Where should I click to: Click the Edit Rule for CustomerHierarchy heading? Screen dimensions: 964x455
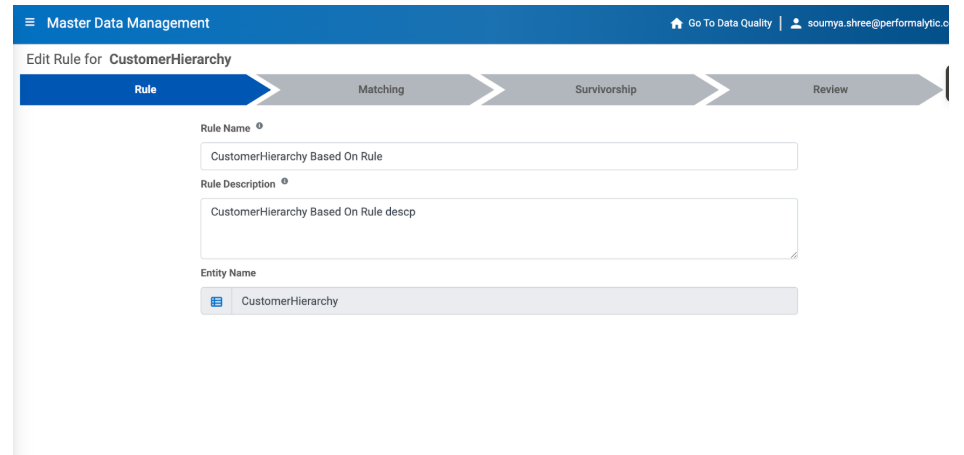tap(129, 60)
